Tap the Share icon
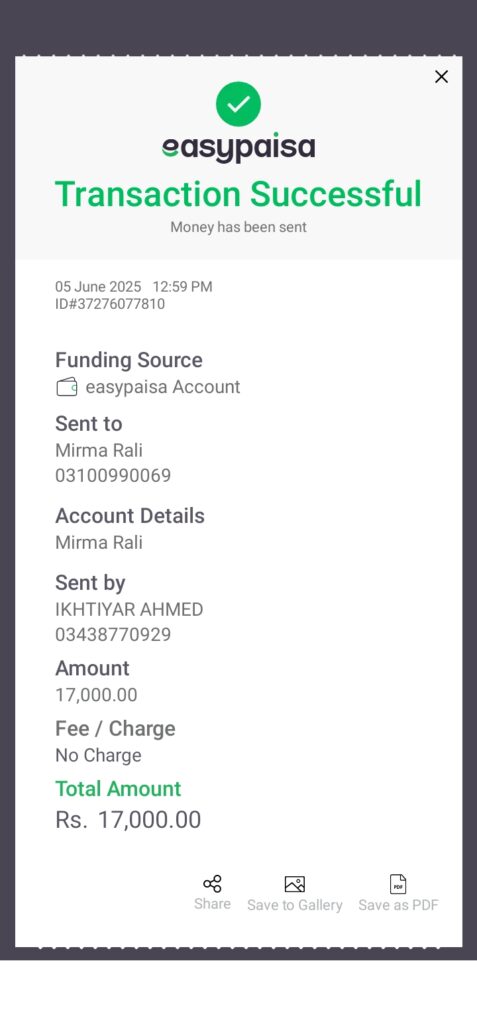This screenshot has width=477, height=1024. coord(212,884)
